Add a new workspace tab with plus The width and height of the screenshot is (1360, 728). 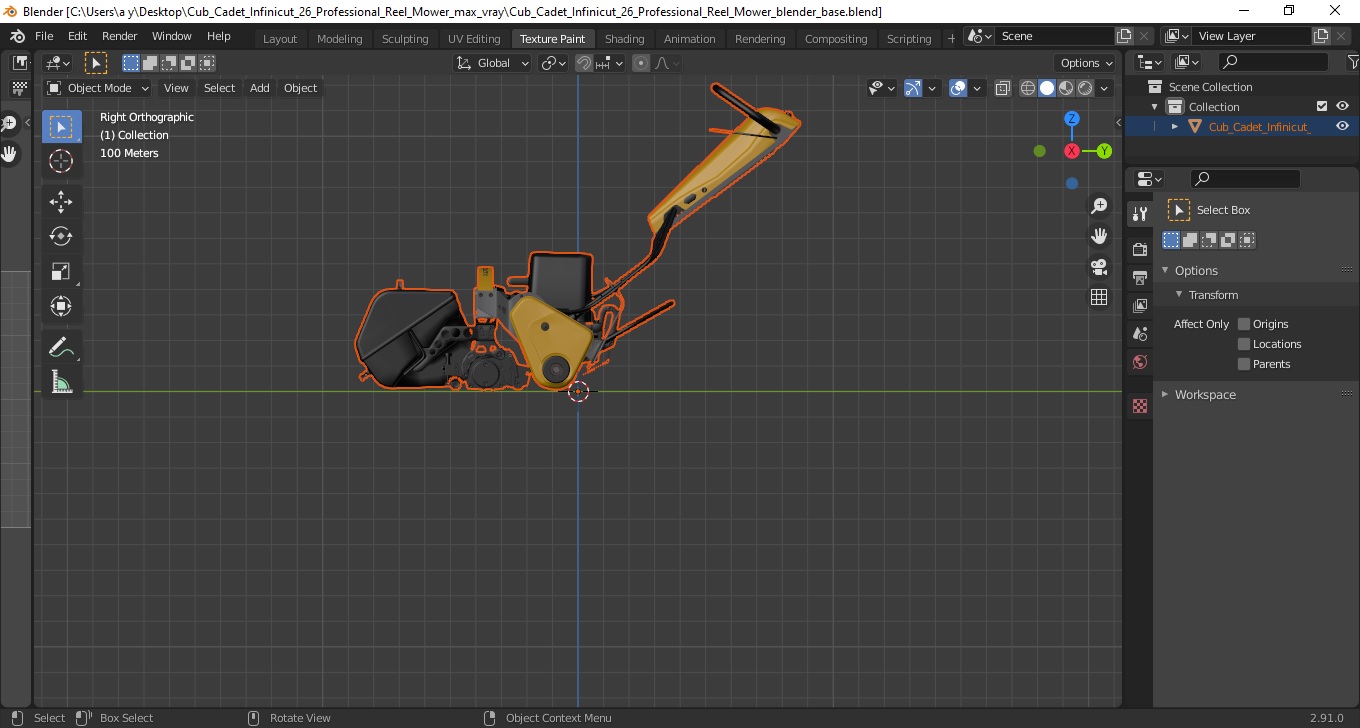pyautogui.click(x=951, y=38)
